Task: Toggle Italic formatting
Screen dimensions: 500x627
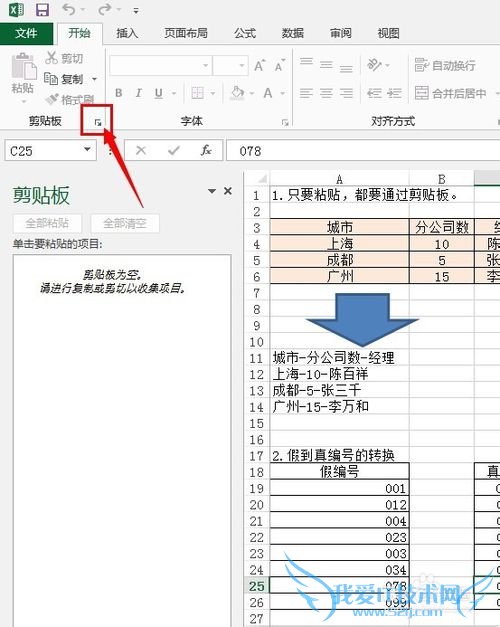Action: pyautogui.click(x=138, y=93)
